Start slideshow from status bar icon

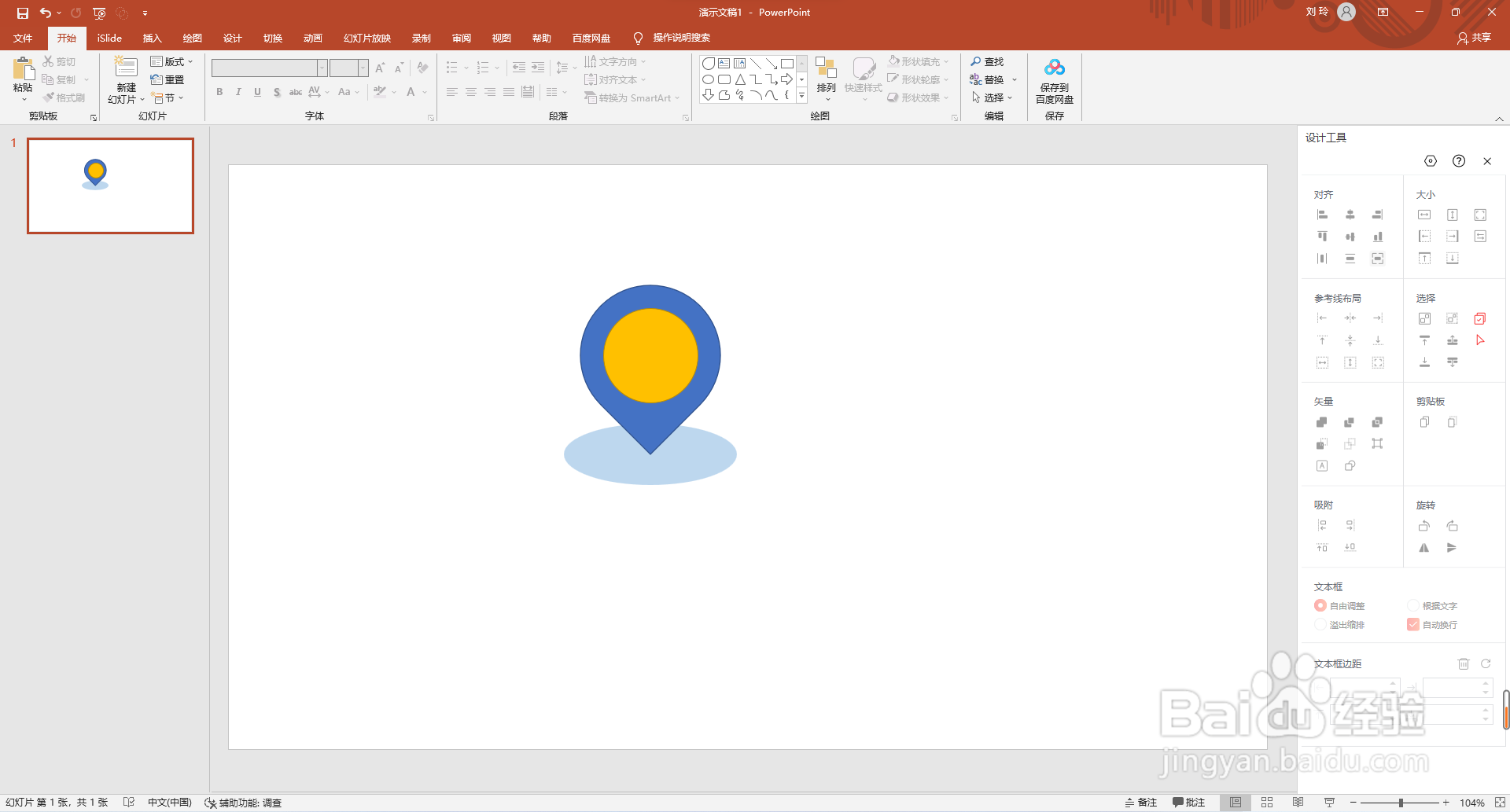point(1329,803)
